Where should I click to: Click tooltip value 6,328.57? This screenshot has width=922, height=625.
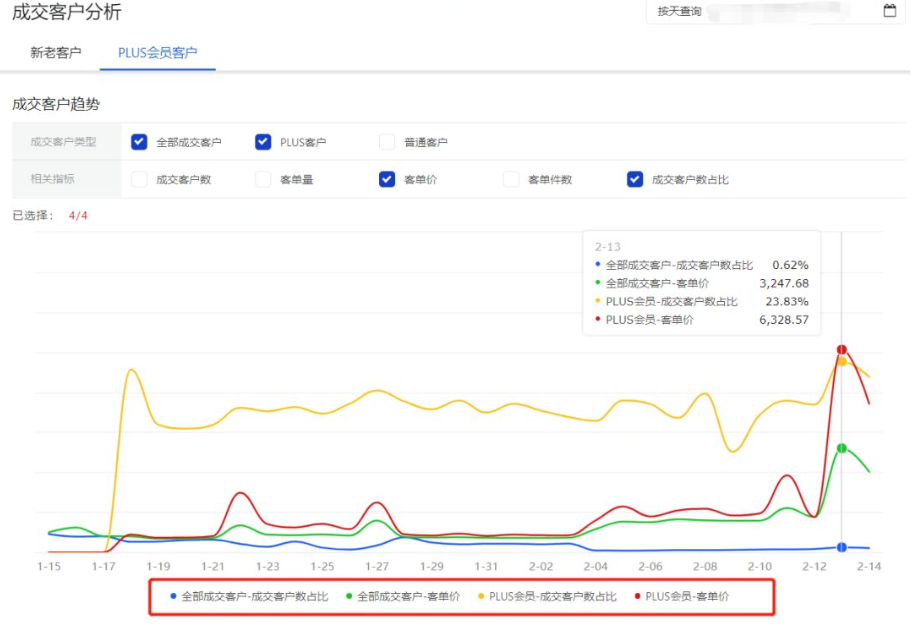click(x=784, y=320)
